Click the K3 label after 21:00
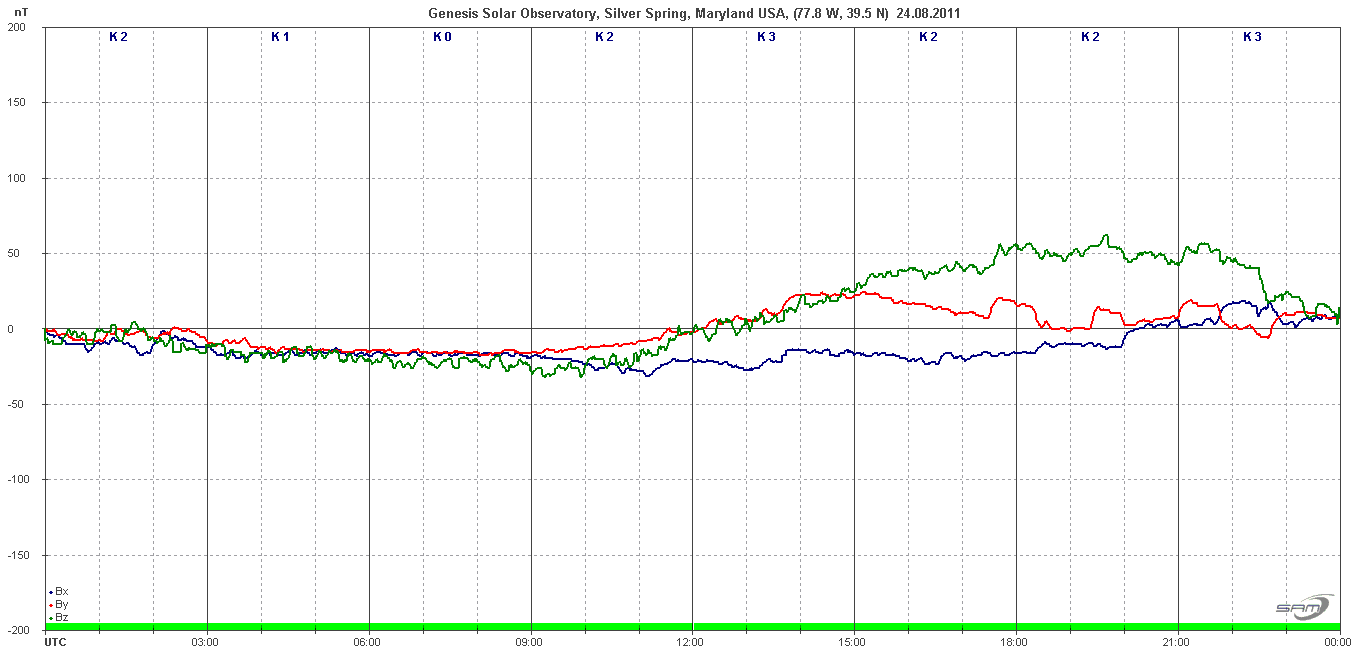The height and width of the screenshot is (657, 1360). point(1252,37)
